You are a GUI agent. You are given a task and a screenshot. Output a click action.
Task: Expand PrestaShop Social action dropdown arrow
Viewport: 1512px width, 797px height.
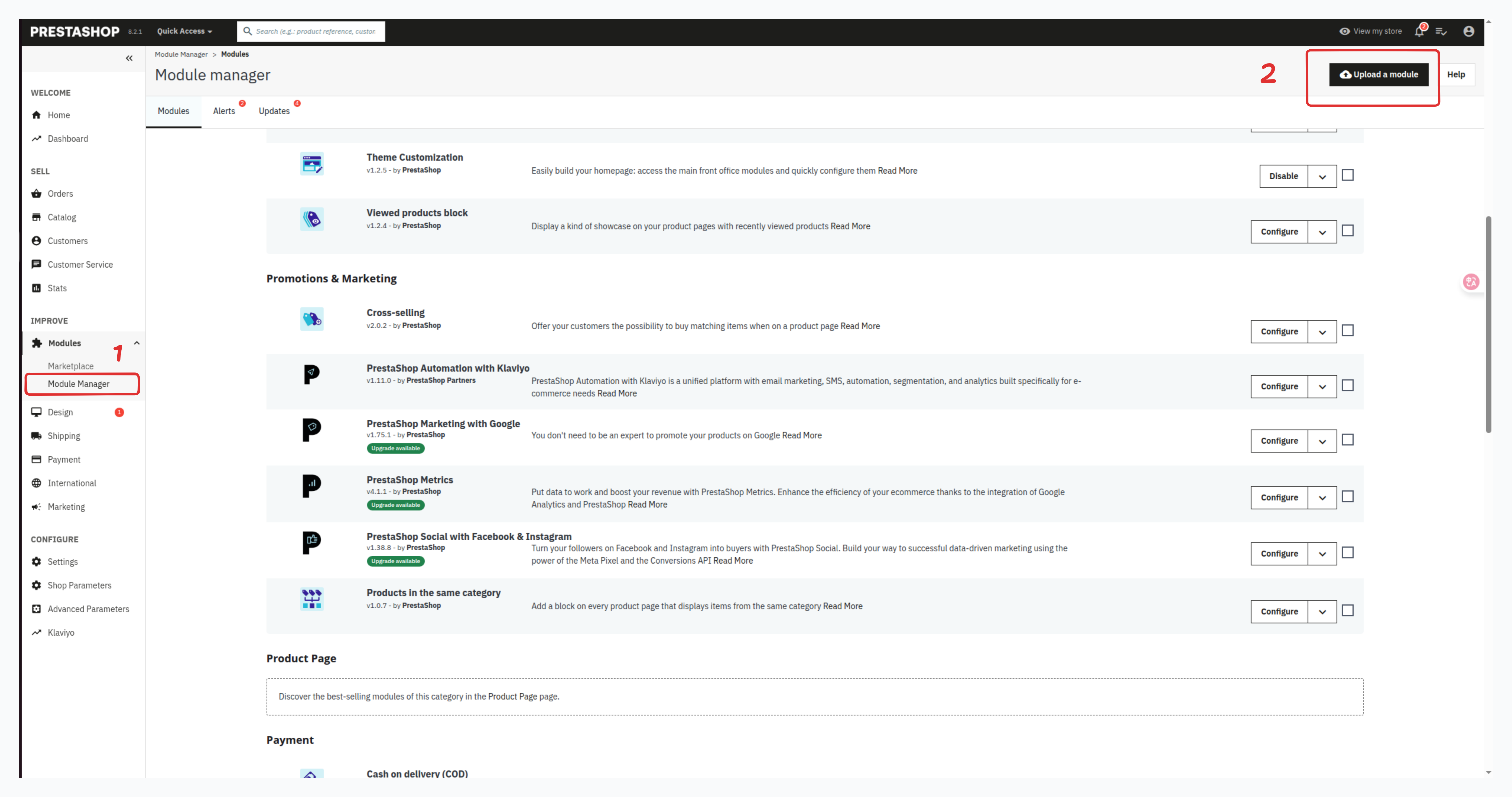click(1322, 554)
